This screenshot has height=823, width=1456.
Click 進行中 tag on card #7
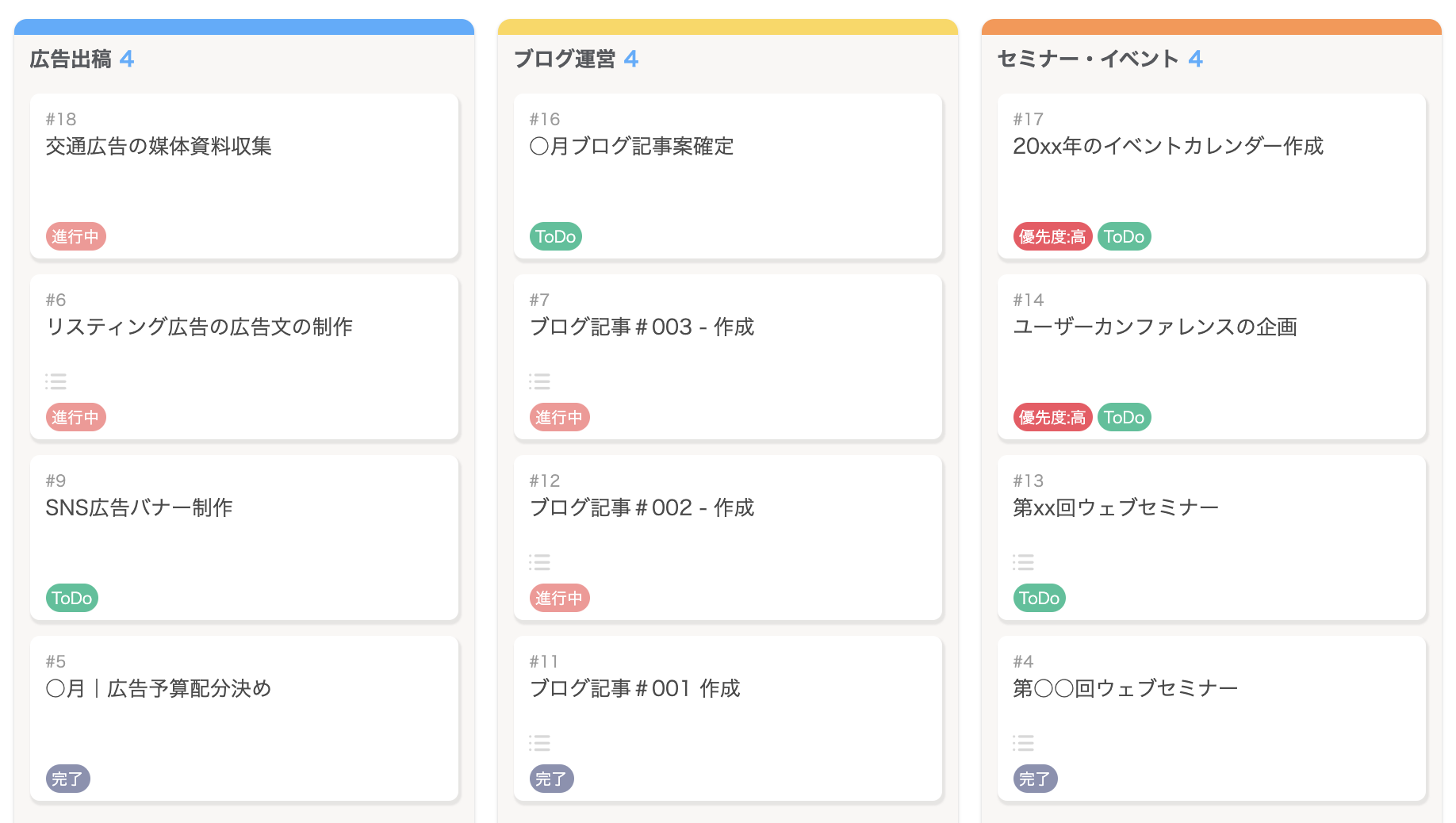(559, 417)
